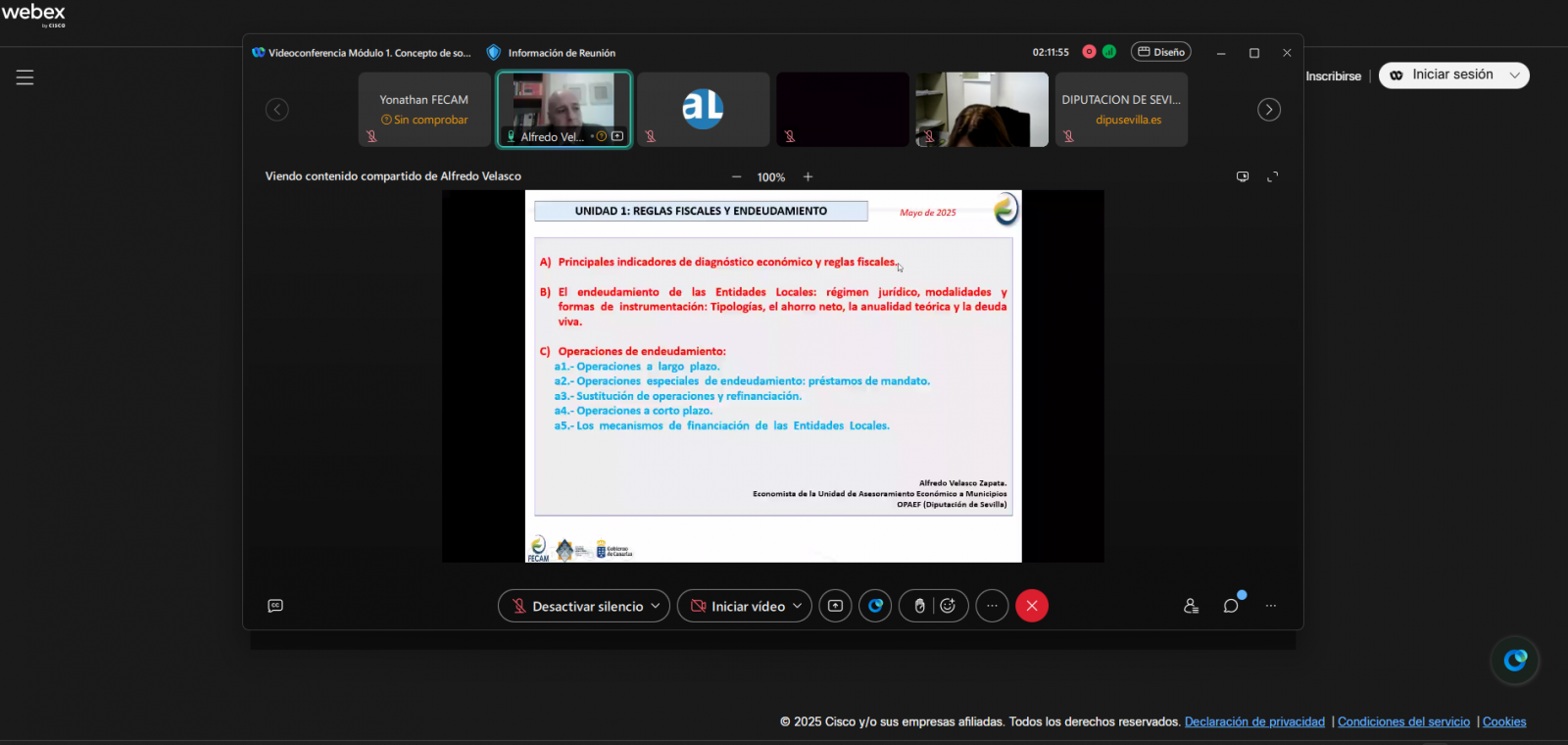Unmute with Desactivar silencio button

tap(576, 606)
